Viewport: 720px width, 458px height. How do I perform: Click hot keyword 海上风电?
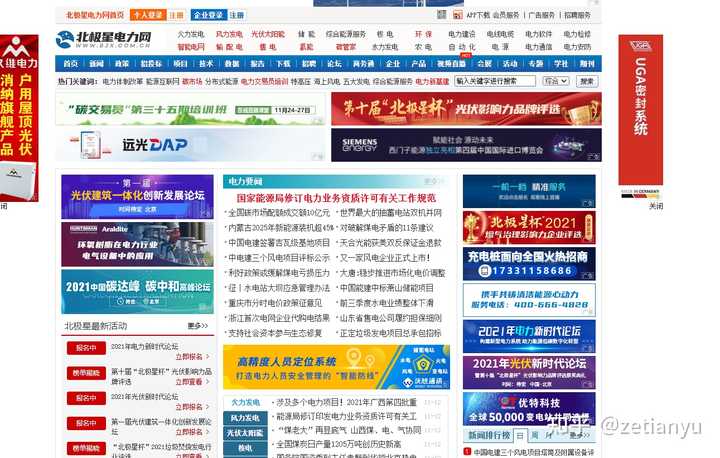point(327,81)
